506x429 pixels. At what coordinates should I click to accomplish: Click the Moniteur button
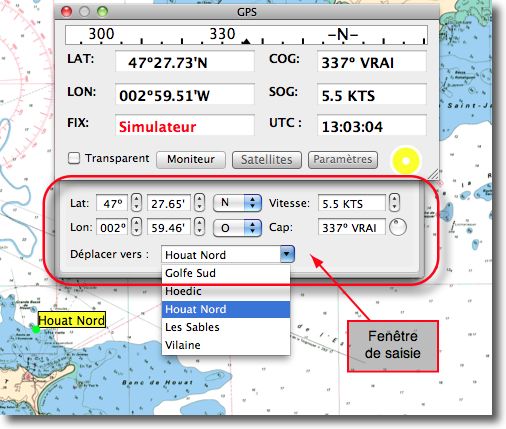click(191, 160)
